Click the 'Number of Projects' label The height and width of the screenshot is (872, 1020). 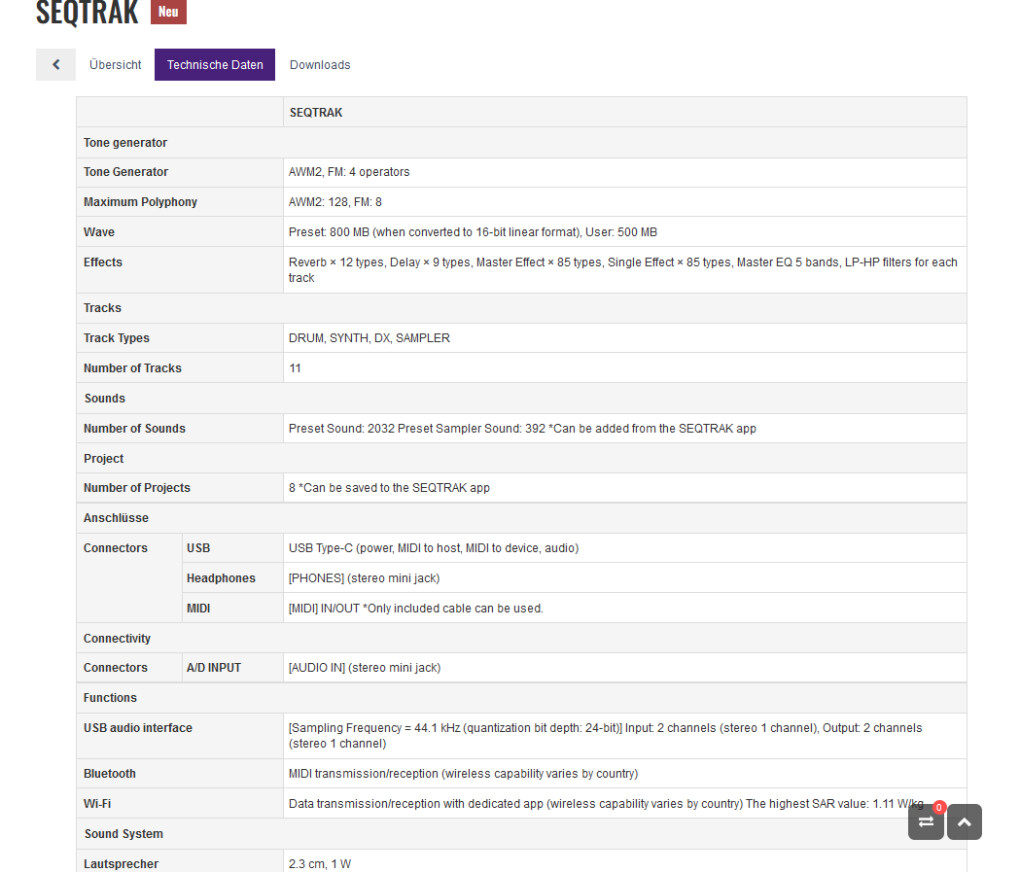[137, 487]
